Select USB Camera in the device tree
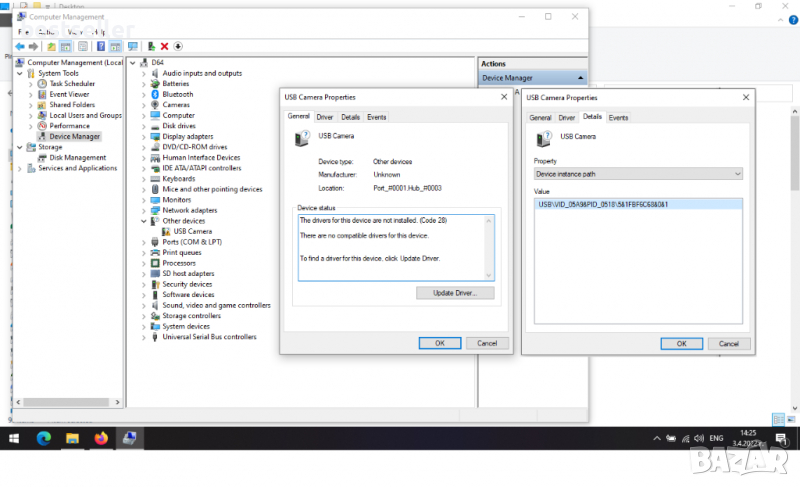800x487 pixels. pos(193,231)
